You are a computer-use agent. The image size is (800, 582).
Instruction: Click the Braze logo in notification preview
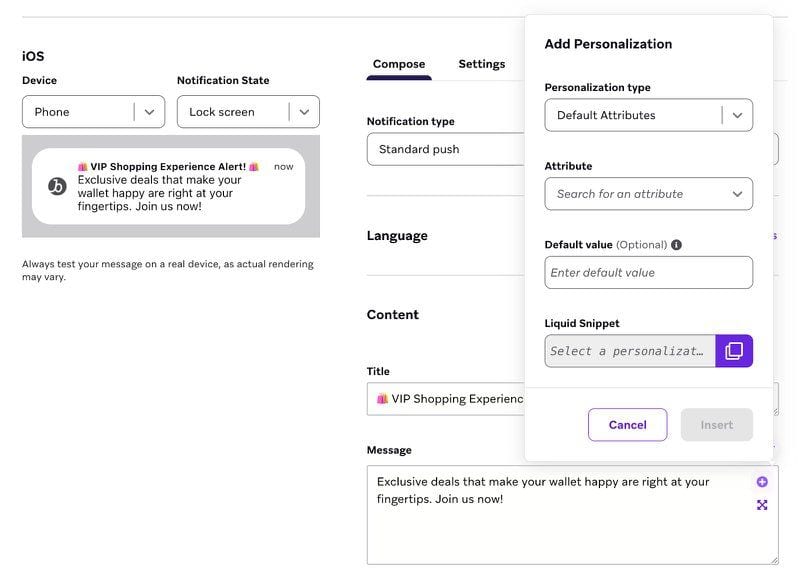tap(57, 186)
